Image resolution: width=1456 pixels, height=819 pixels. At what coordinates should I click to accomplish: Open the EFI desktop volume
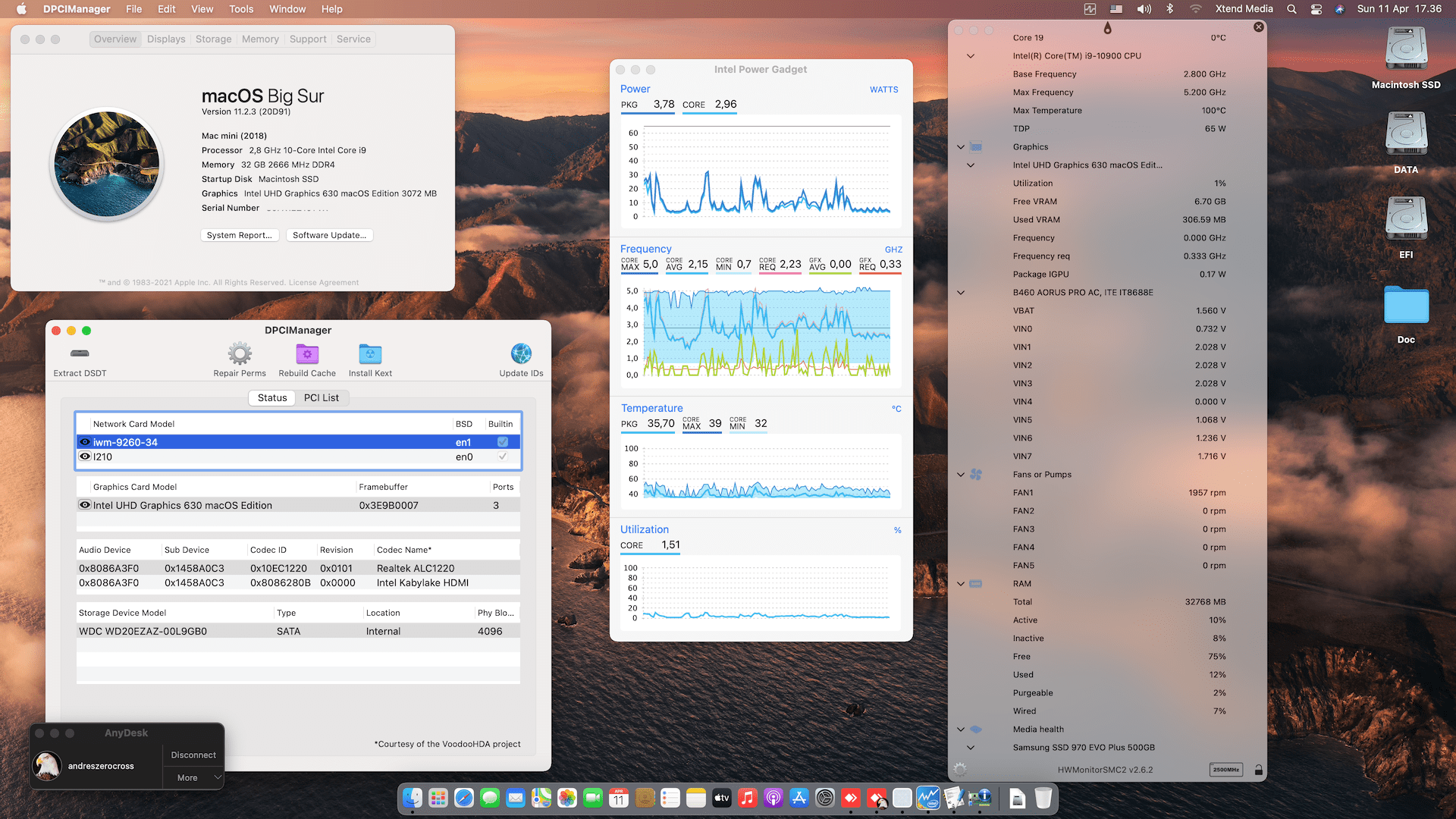[1406, 220]
